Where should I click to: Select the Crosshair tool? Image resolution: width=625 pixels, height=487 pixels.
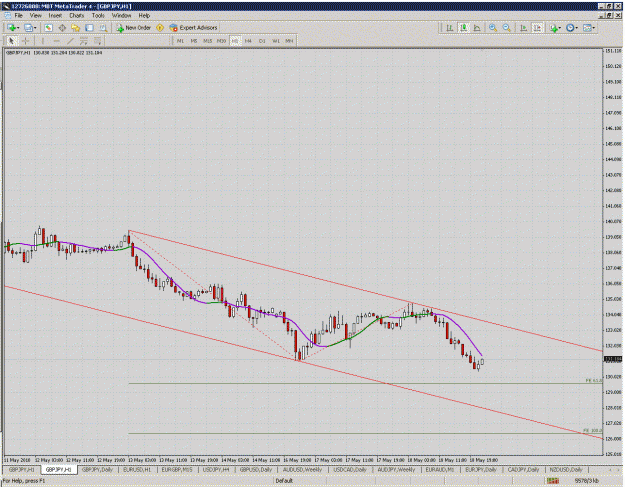(x=26, y=41)
